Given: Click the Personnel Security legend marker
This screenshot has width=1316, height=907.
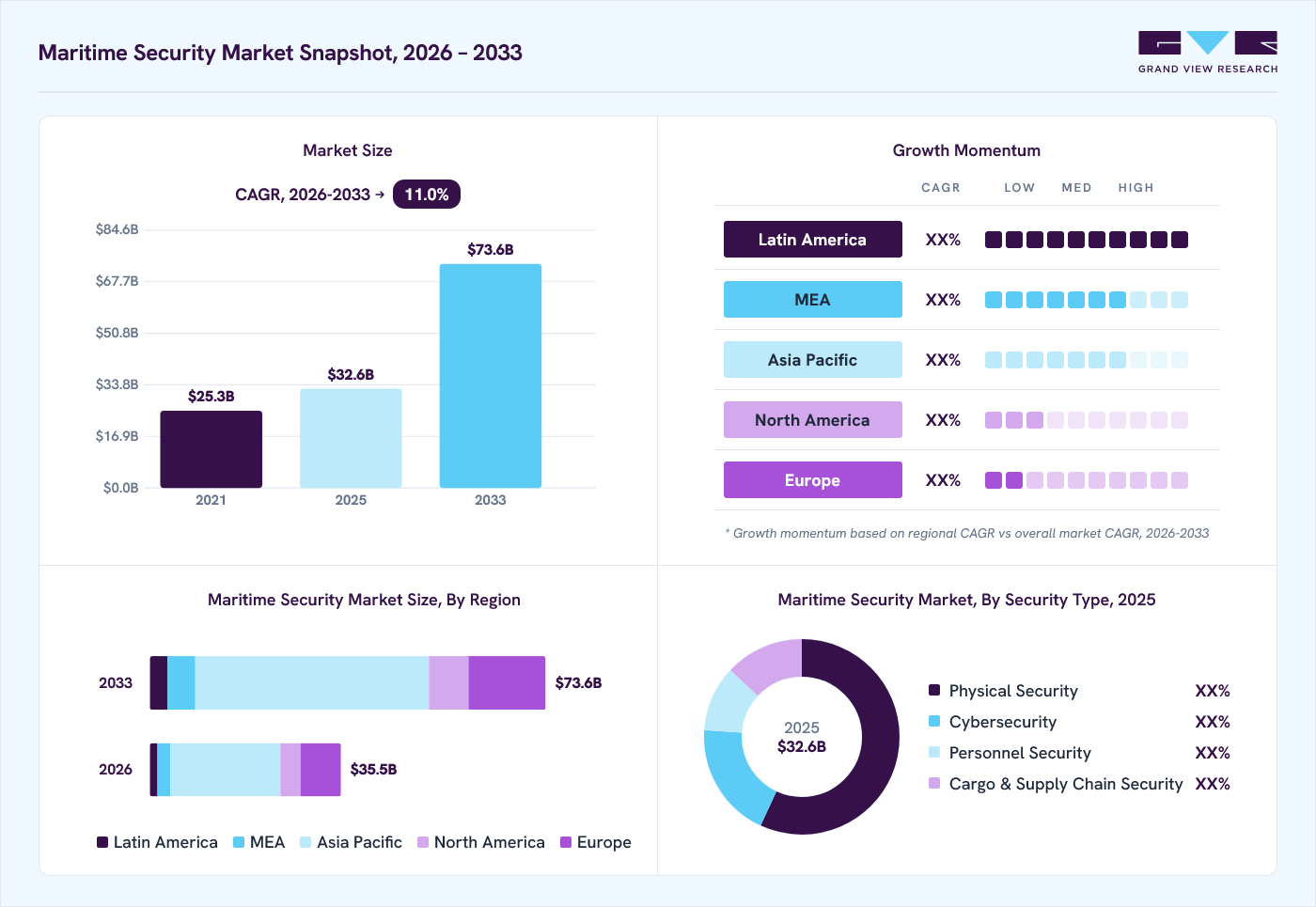Looking at the screenshot, I should point(934,752).
